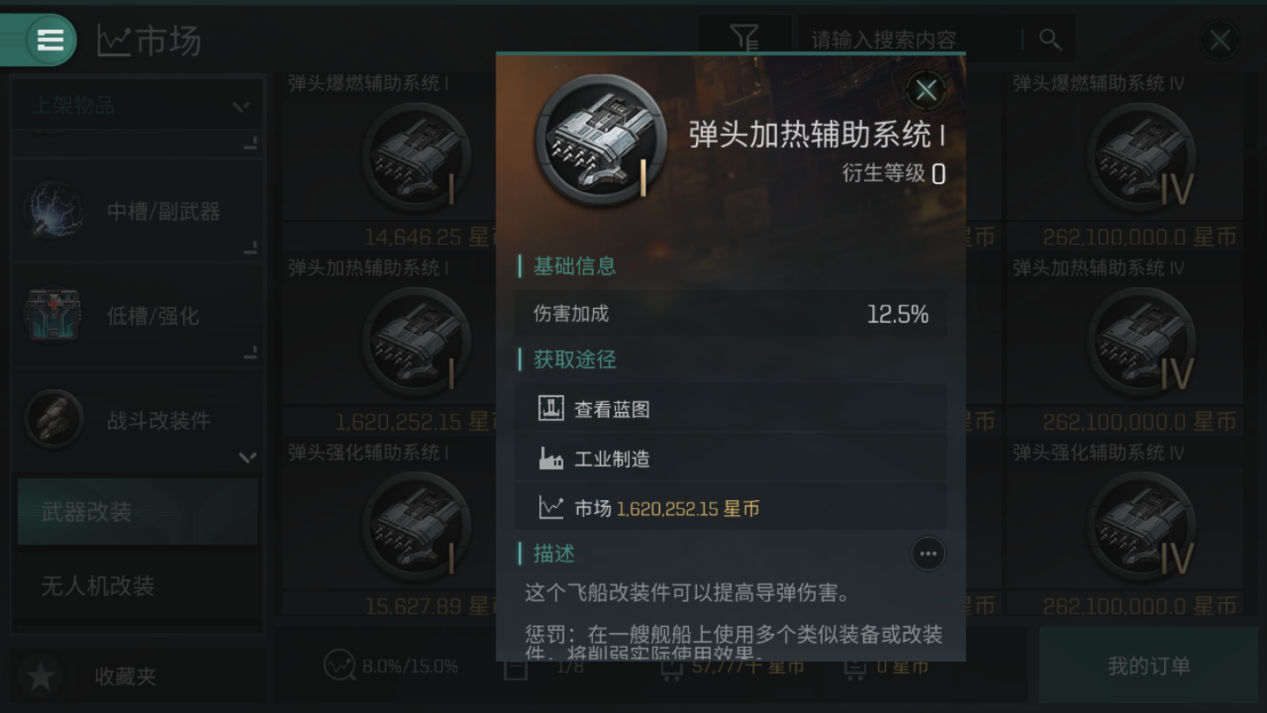Open the description more-options ellipsis button
1267x713 pixels.
point(928,554)
